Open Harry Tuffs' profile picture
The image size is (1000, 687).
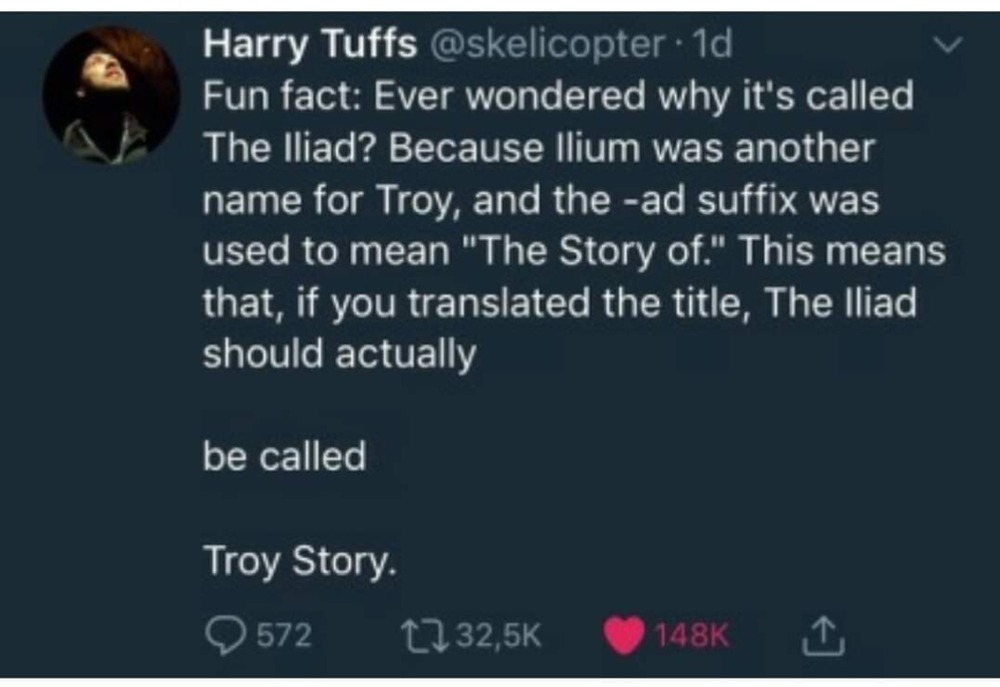click(111, 97)
